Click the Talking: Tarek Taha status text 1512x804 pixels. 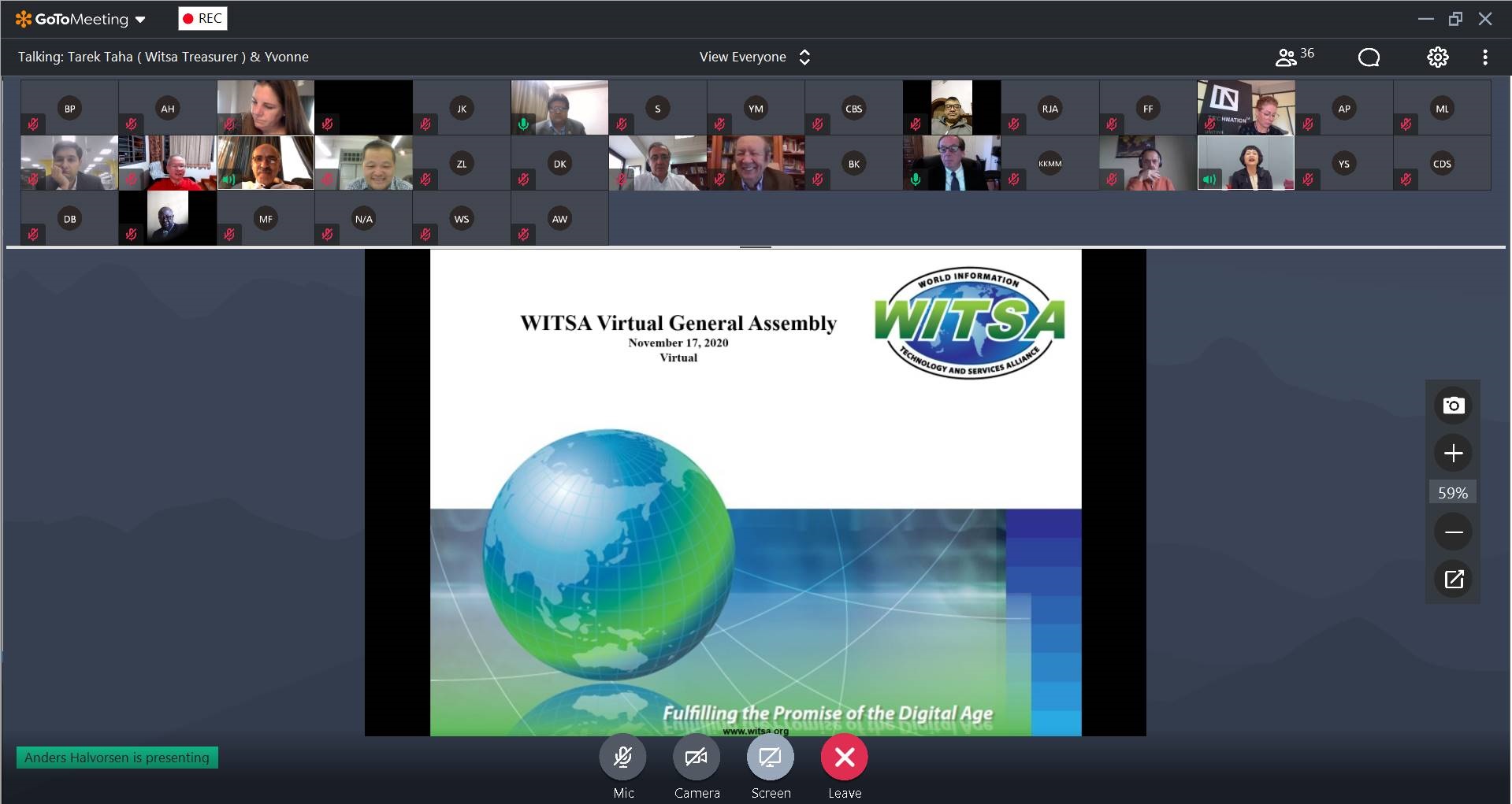[x=163, y=57]
